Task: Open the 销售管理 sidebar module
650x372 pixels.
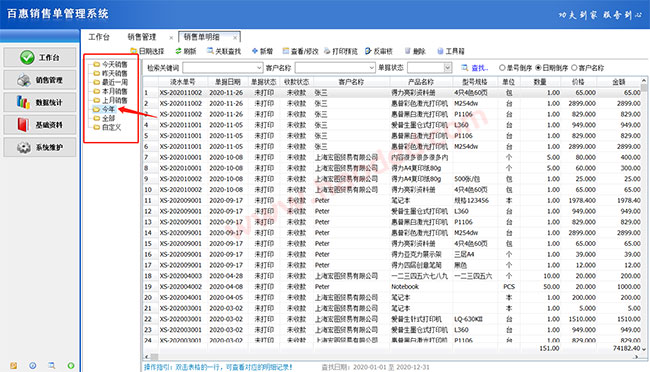Action: (x=40, y=80)
